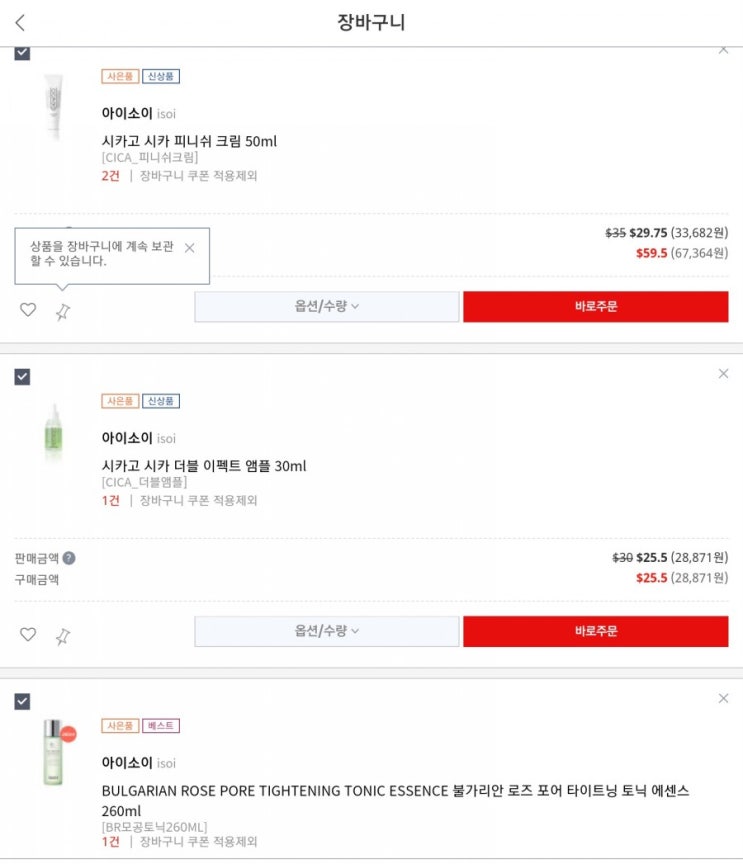
Task: Click heart icon for CICA double ampoule
Action: pos(28,634)
